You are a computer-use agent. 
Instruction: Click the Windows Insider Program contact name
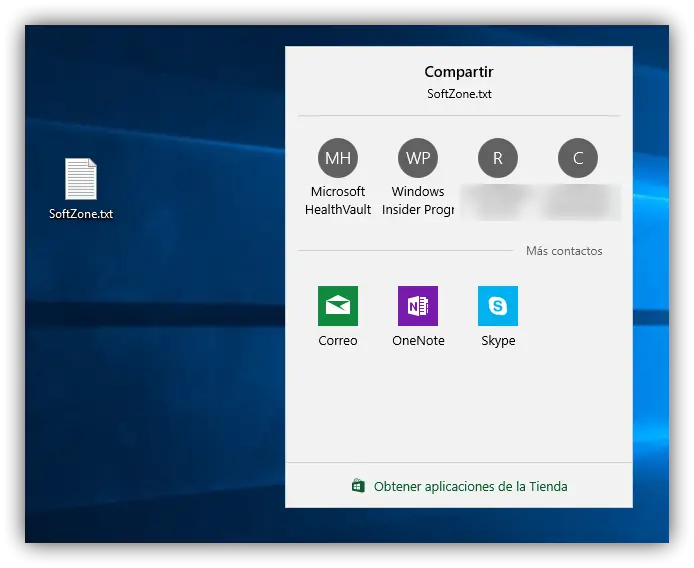(x=418, y=201)
